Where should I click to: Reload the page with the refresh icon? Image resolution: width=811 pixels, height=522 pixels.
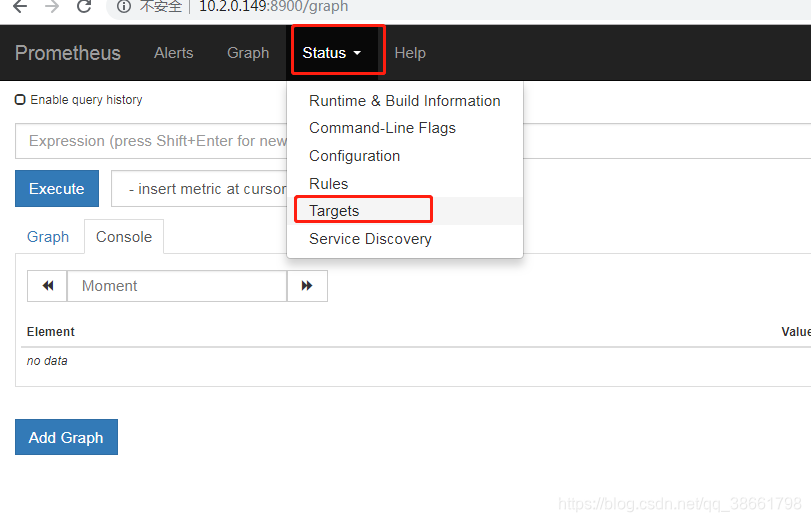[84, 6]
